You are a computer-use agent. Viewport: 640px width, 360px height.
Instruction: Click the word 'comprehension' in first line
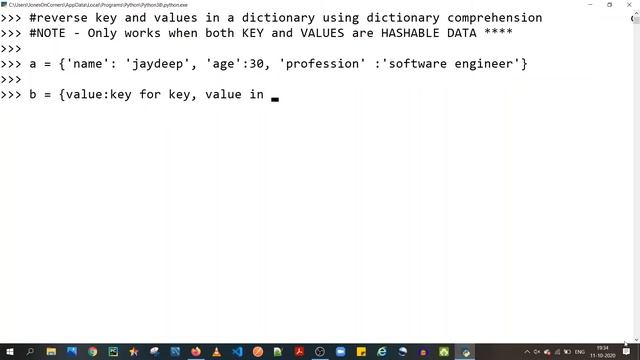pyautogui.click(x=494, y=18)
